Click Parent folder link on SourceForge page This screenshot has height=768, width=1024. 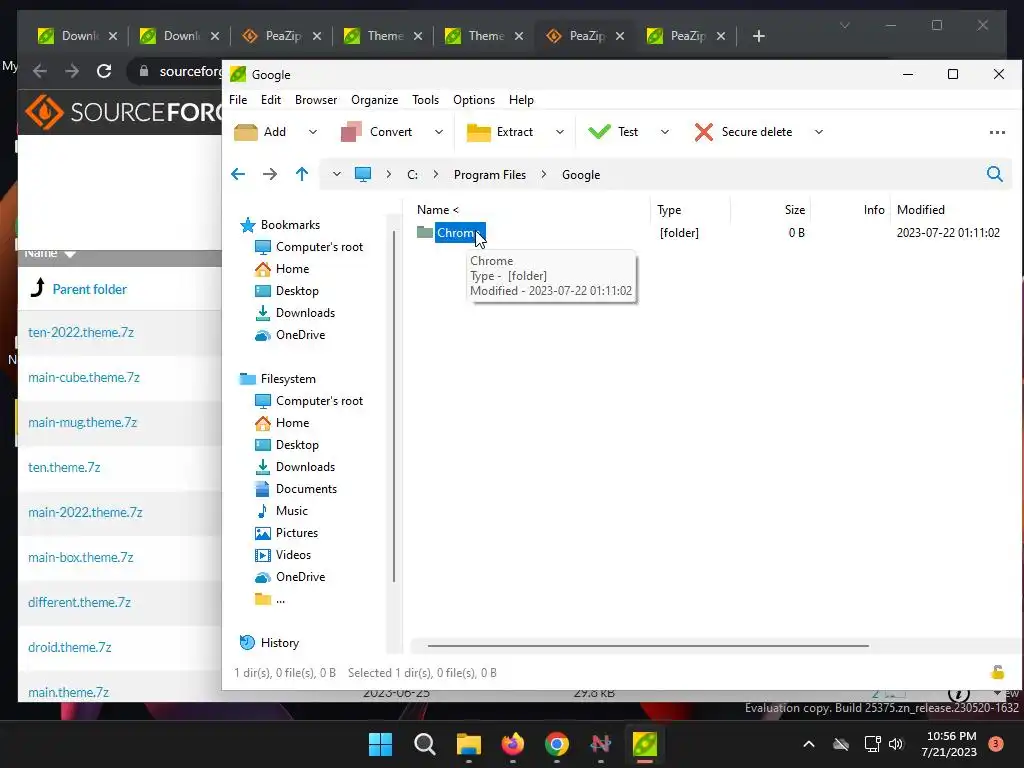click(89, 289)
